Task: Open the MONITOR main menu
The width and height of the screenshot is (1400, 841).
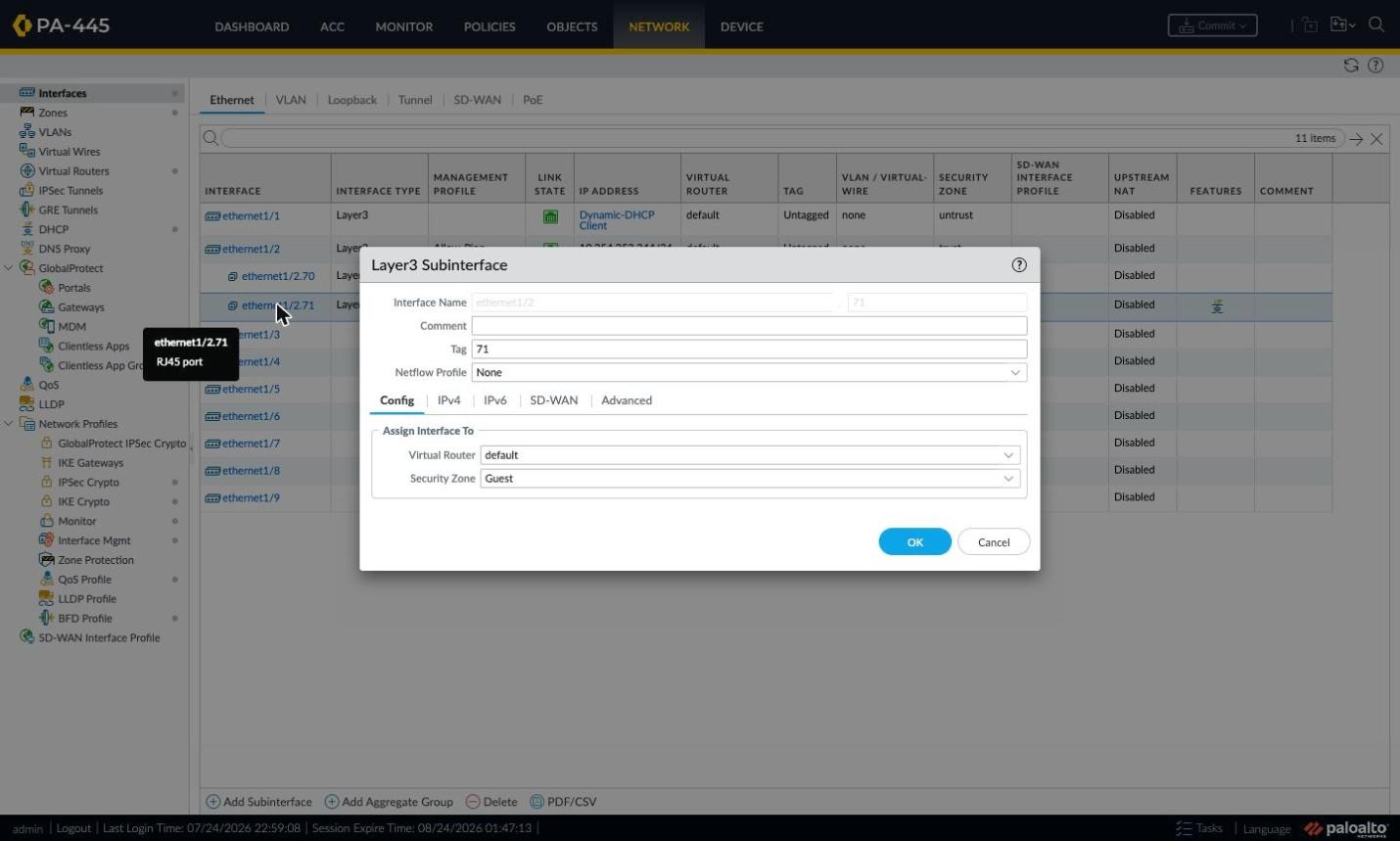Action: tap(404, 26)
